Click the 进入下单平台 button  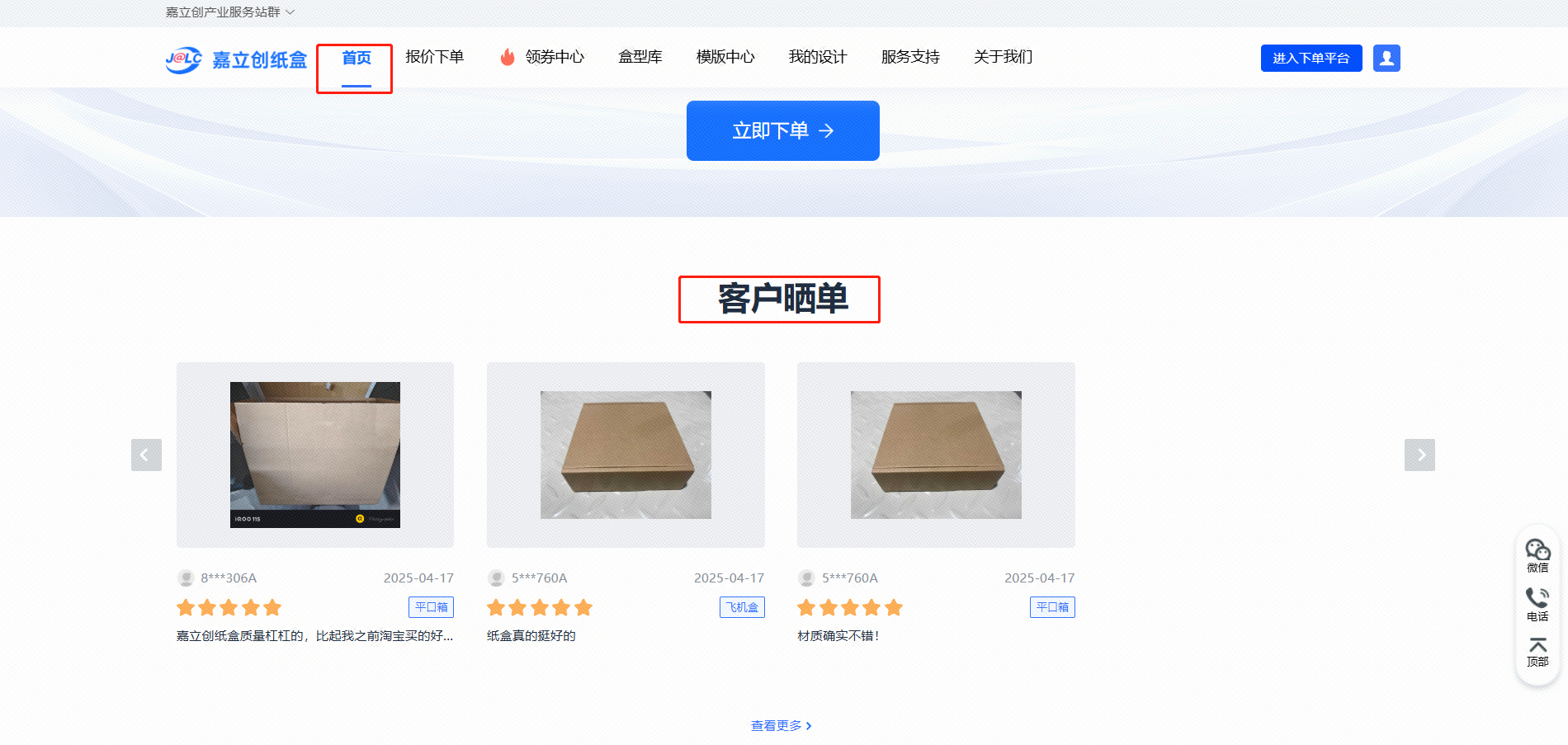(1311, 58)
